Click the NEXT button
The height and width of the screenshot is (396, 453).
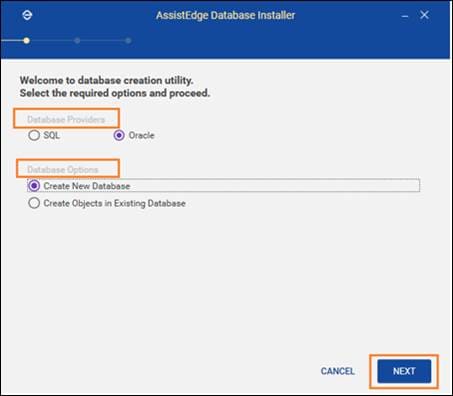[404, 371]
